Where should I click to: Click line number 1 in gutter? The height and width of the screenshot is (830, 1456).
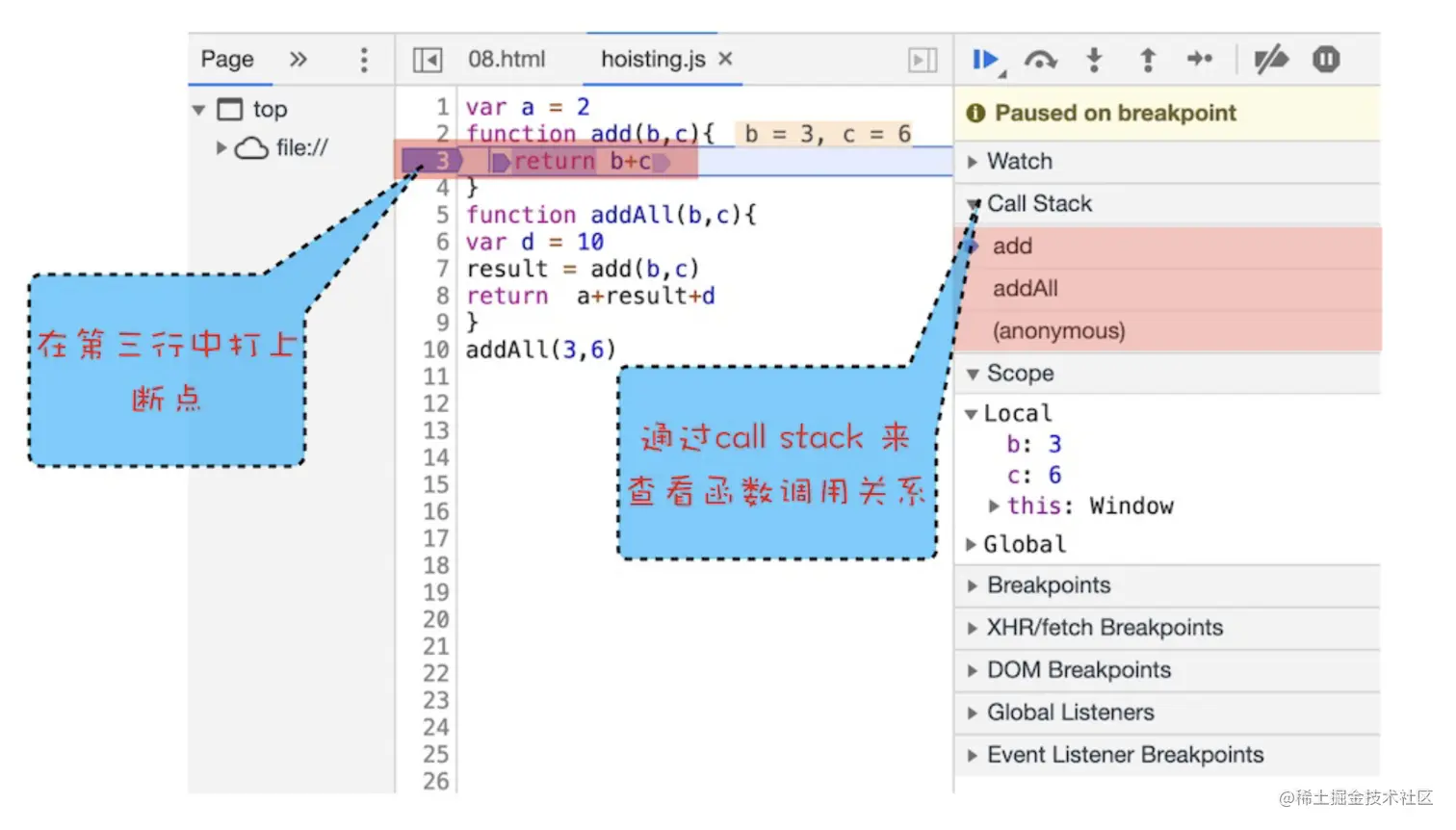click(x=442, y=107)
